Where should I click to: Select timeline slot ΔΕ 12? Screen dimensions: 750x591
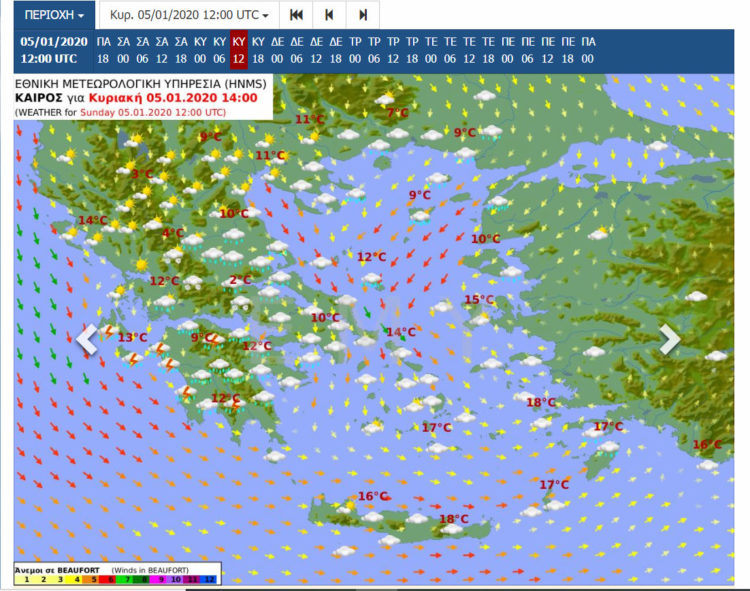tap(316, 50)
